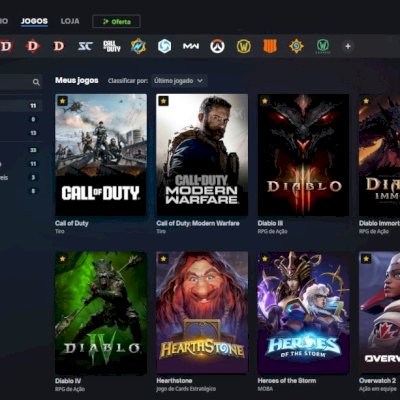Viewport: 400px width, 400px height.
Task: Select sidebar filter row with count 13
Action: tap(21, 133)
